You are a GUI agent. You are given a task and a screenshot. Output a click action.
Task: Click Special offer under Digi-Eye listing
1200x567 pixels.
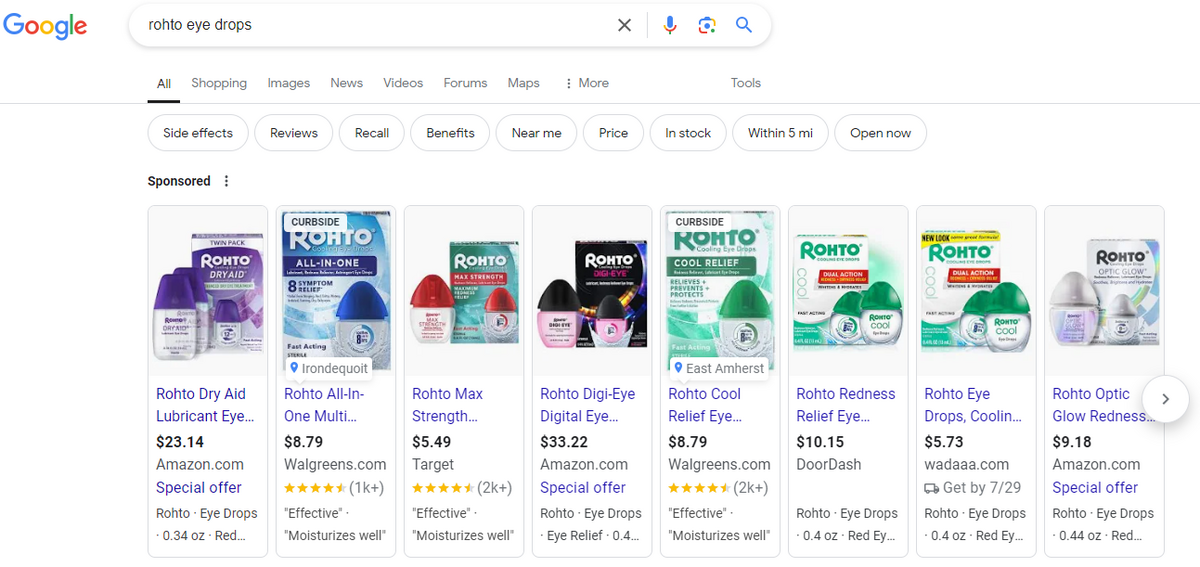583,487
